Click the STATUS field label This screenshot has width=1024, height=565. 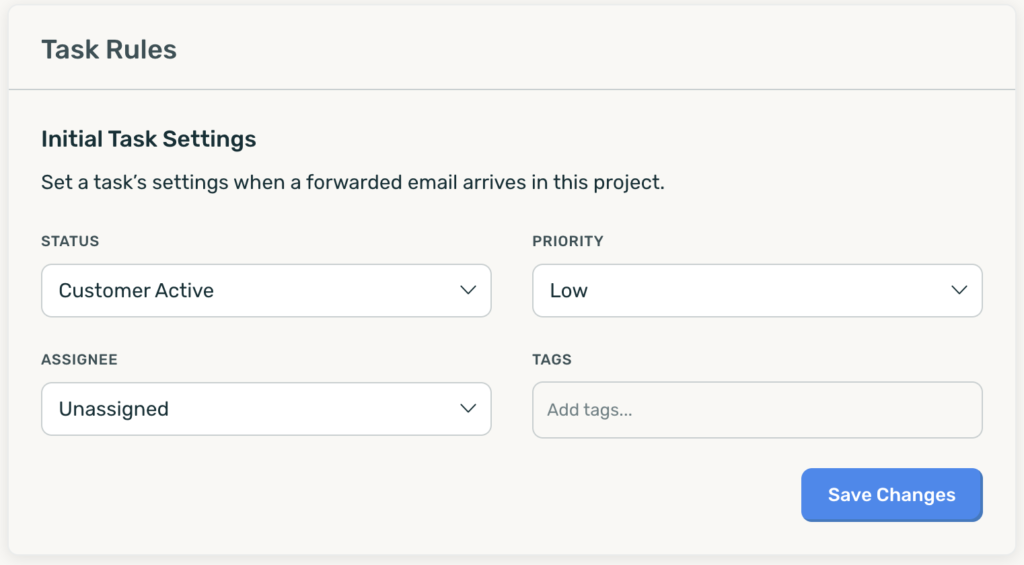pos(70,241)
